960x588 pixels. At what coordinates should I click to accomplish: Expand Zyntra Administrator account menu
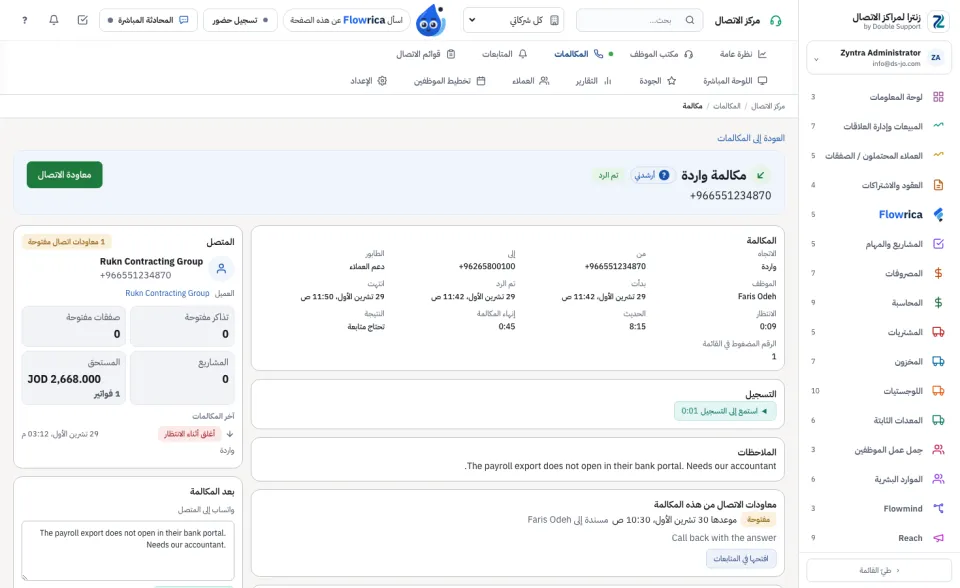coord(879,58)
